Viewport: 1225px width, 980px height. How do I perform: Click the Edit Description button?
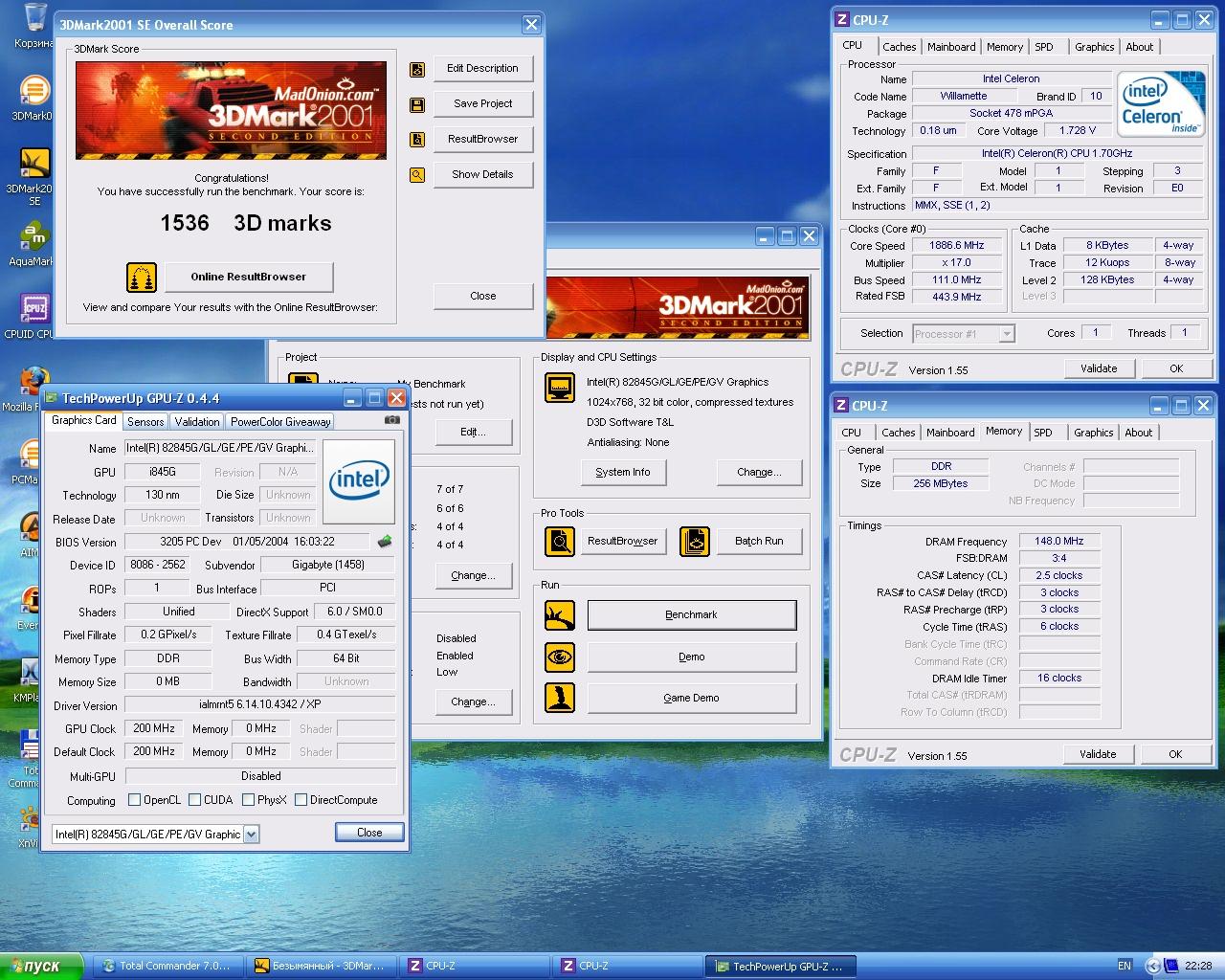pyautogui.click(x=483, y=69)
